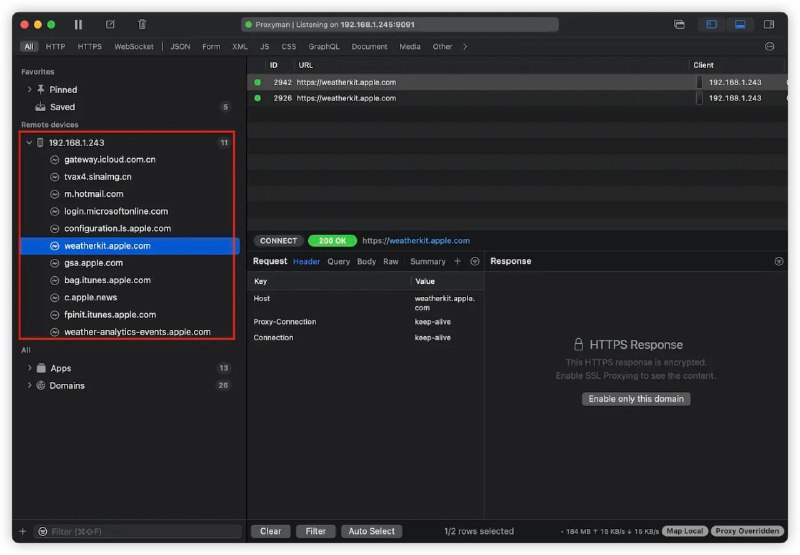The height and width of the screenshot is (555, 800).
Task: Expand the Domains group
Action: click(29, 385)
